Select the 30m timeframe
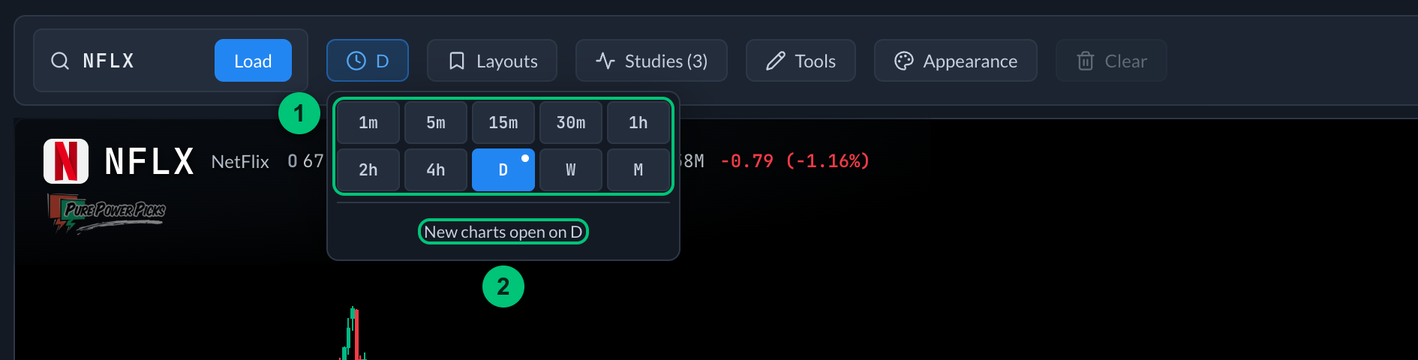The image size is (1418, 360). coord(570,122)
